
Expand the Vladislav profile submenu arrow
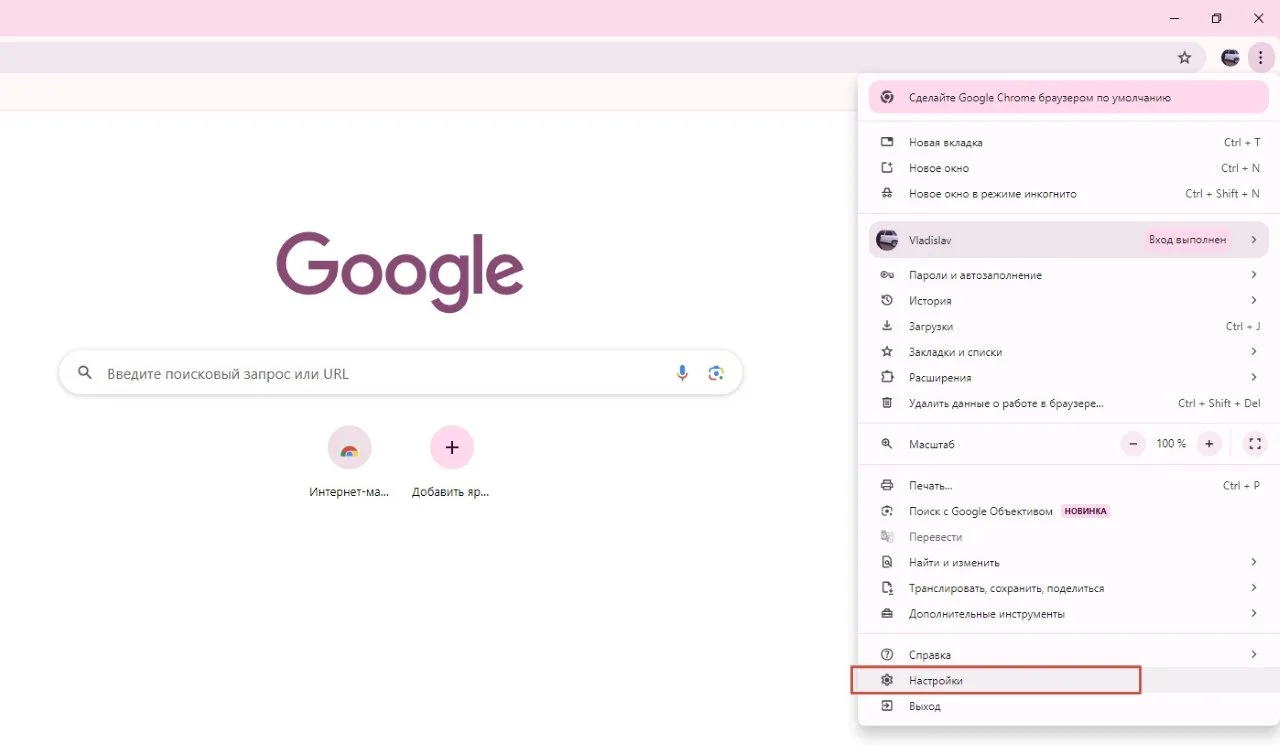[x=1254, y=240]
